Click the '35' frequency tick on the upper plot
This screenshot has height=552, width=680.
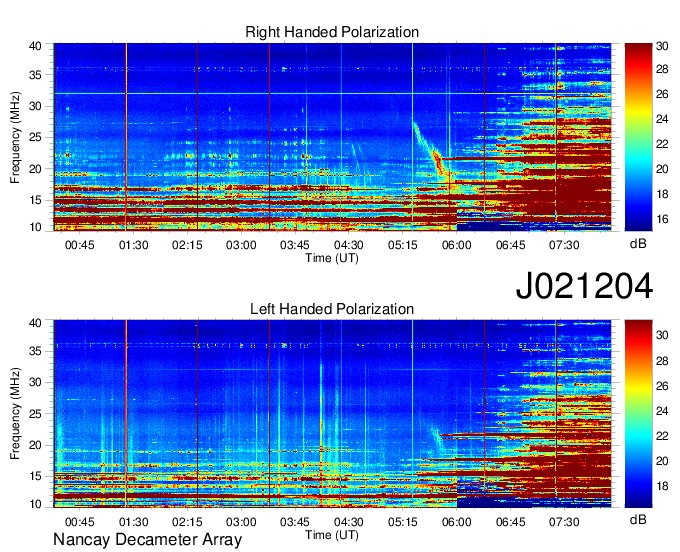35,75
